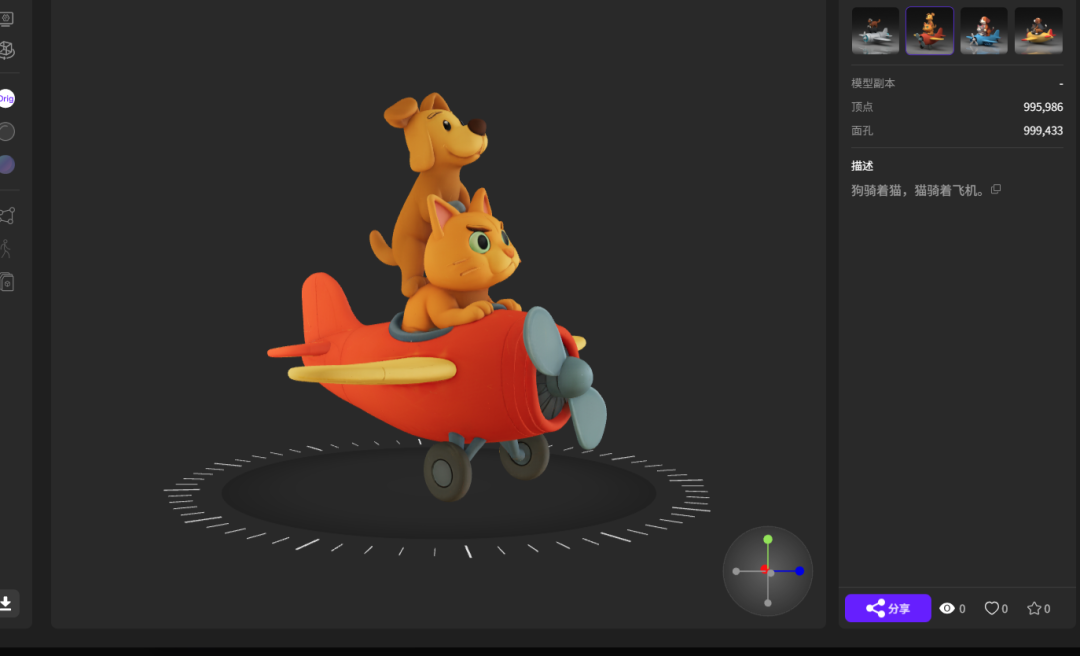The width and height of the screenshot is (1080, 656).
Task: Open the walking figure animation tool
Action: [x=6, y=249]
